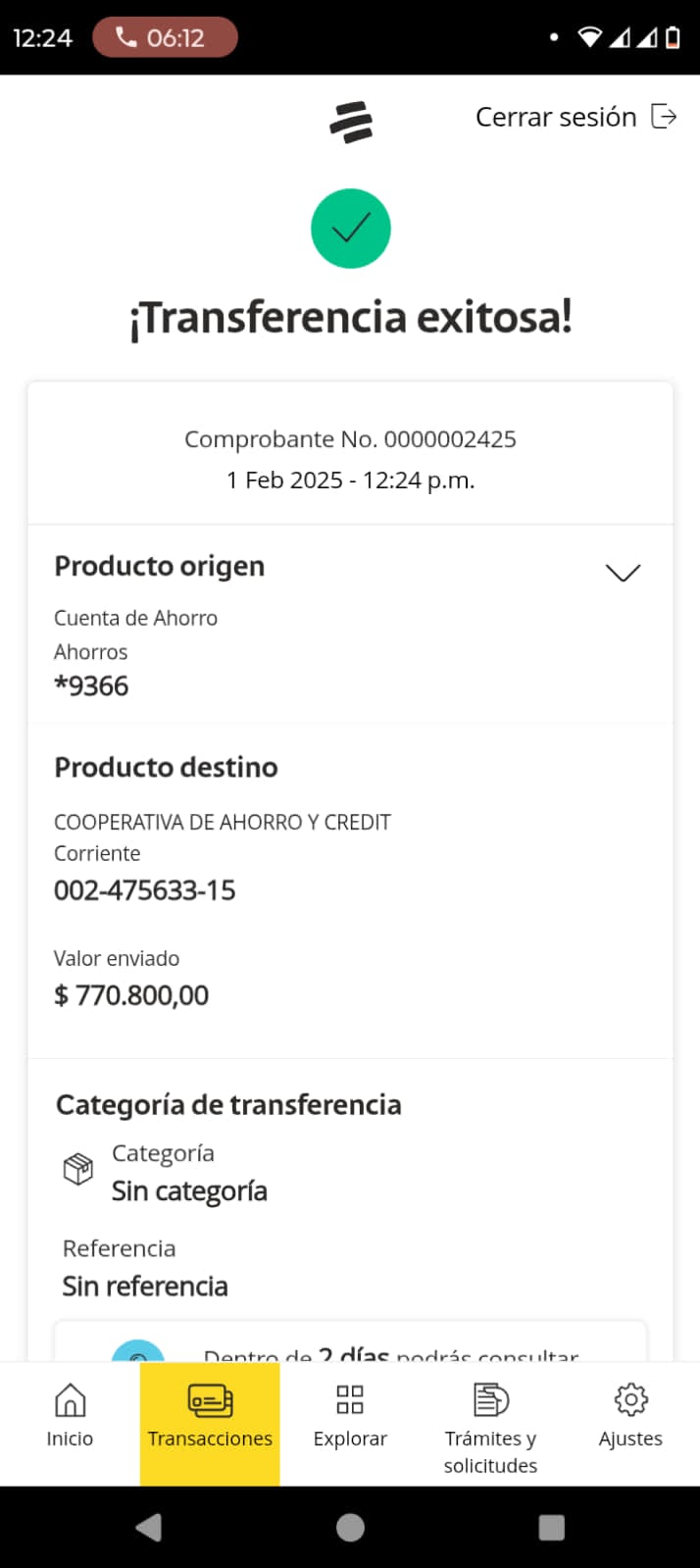The height and width of the screenshot is (1568, 700).
Task: Tap destination account number 002-475633-15
Action: coord(145,890)
